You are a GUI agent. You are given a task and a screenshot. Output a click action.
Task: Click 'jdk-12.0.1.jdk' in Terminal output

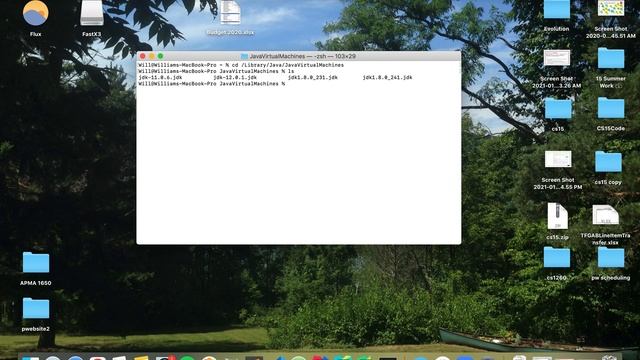pos(235,78)
